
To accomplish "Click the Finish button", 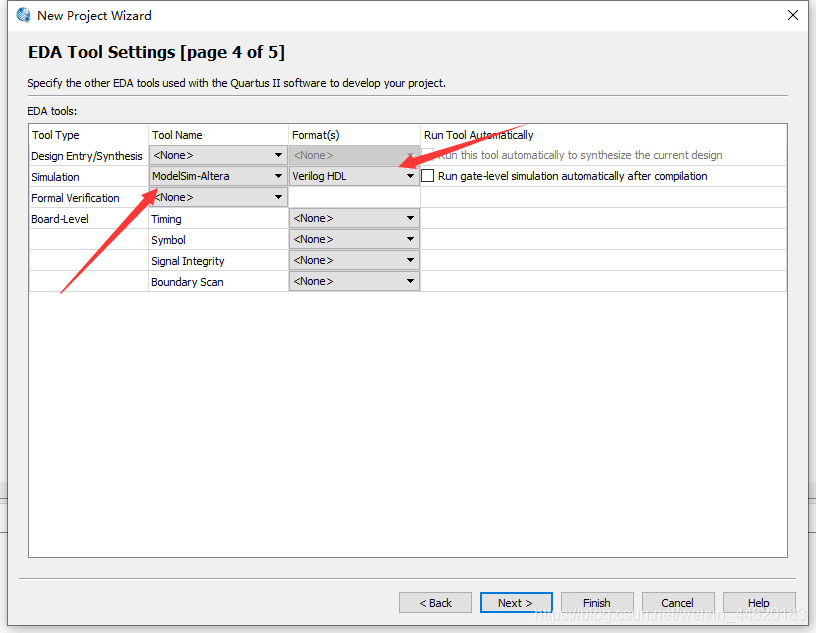I will (x=597, y=603).
